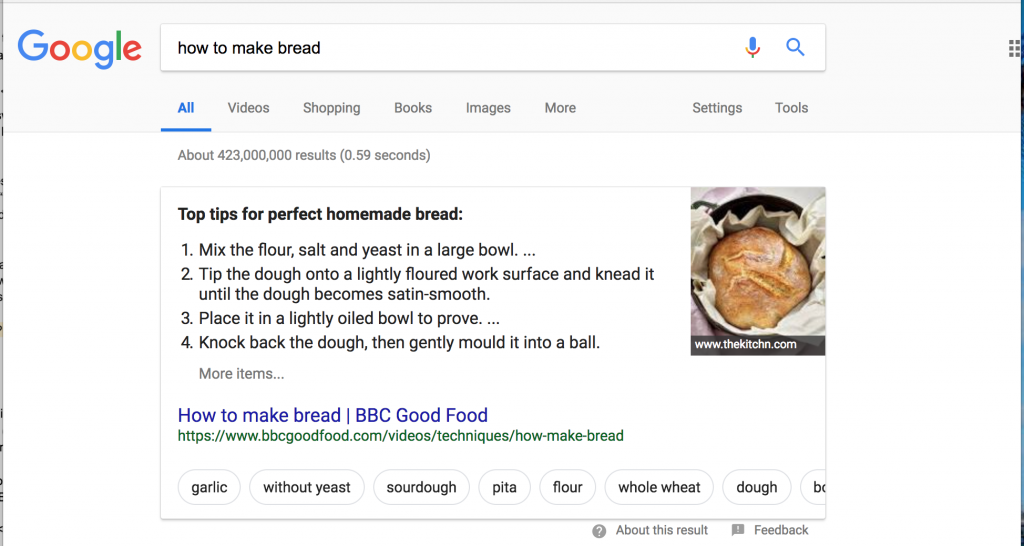Click the microphone voice search icon
The height and width of the screenshot is (546, 1024).
coord(753,47)
